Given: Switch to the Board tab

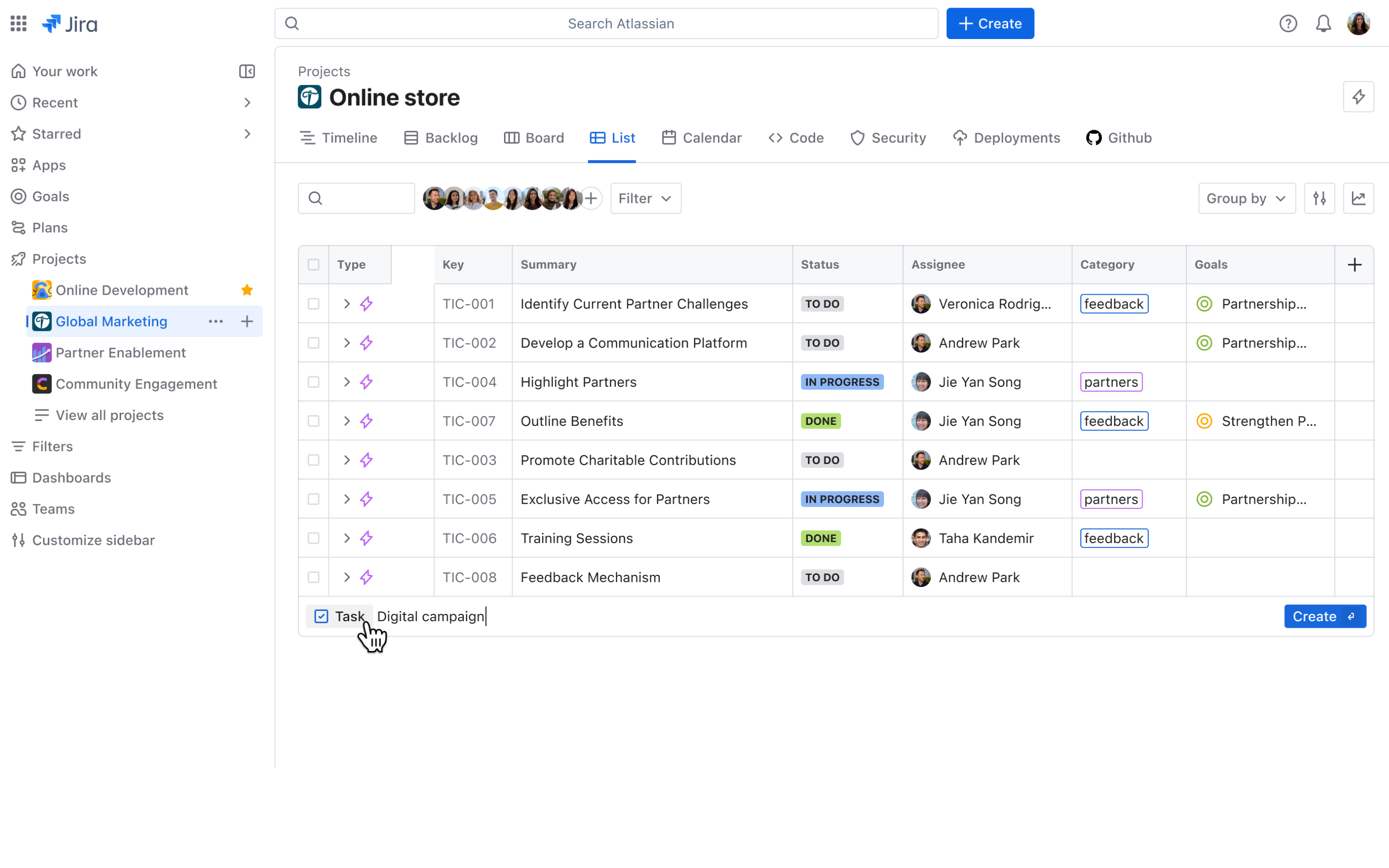Looking at the screenshot, I should click(x=534, y=138).
